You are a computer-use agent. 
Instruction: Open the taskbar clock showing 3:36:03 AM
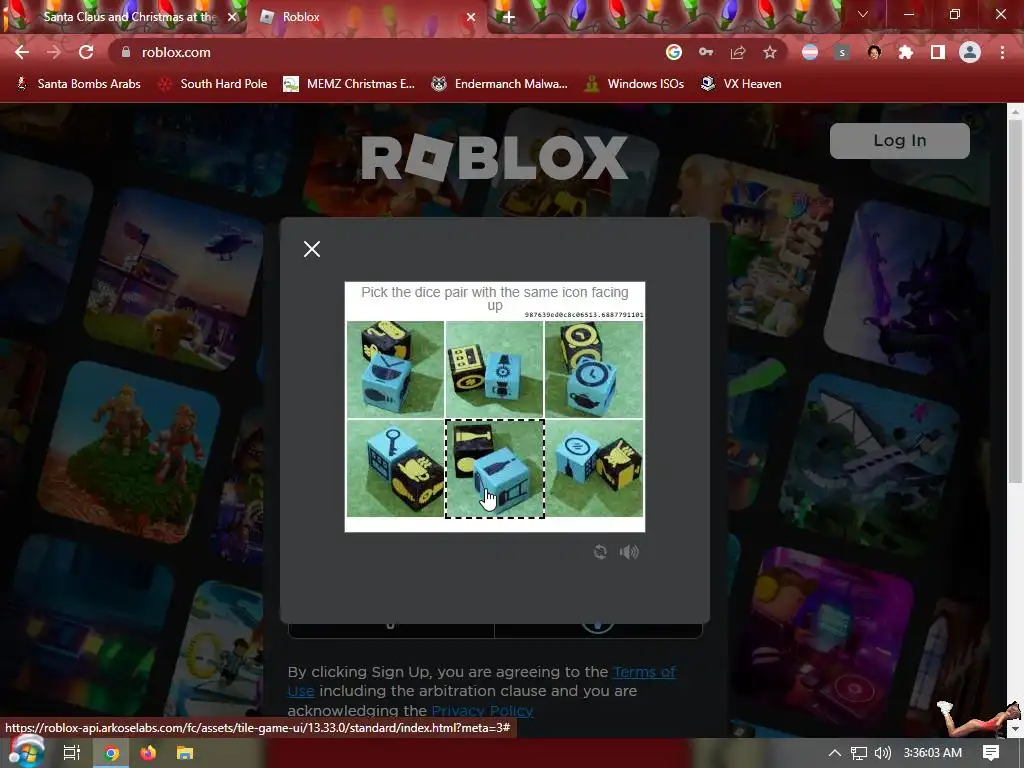933,753
